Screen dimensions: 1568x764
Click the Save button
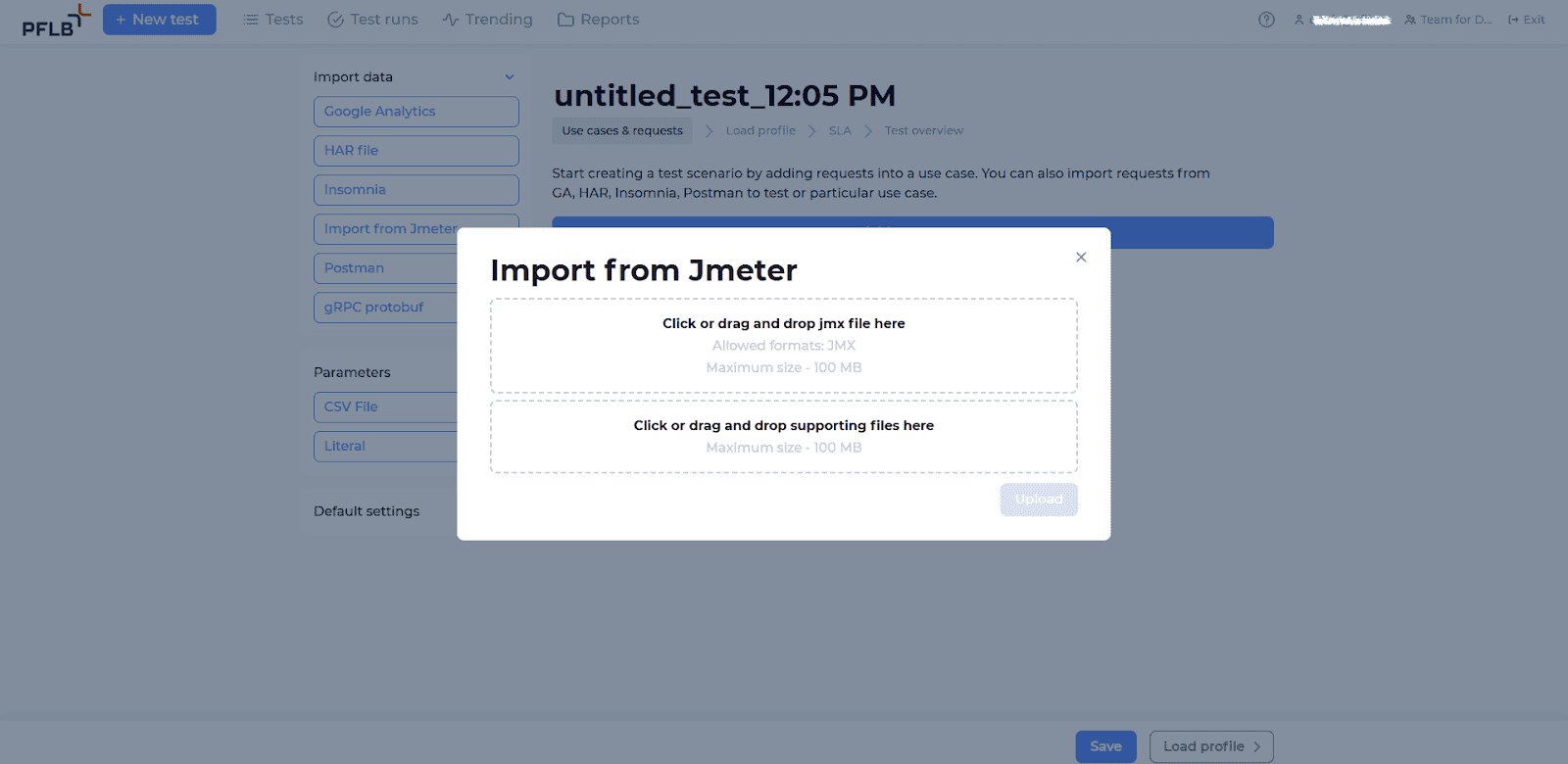(x=1105, y=746)
